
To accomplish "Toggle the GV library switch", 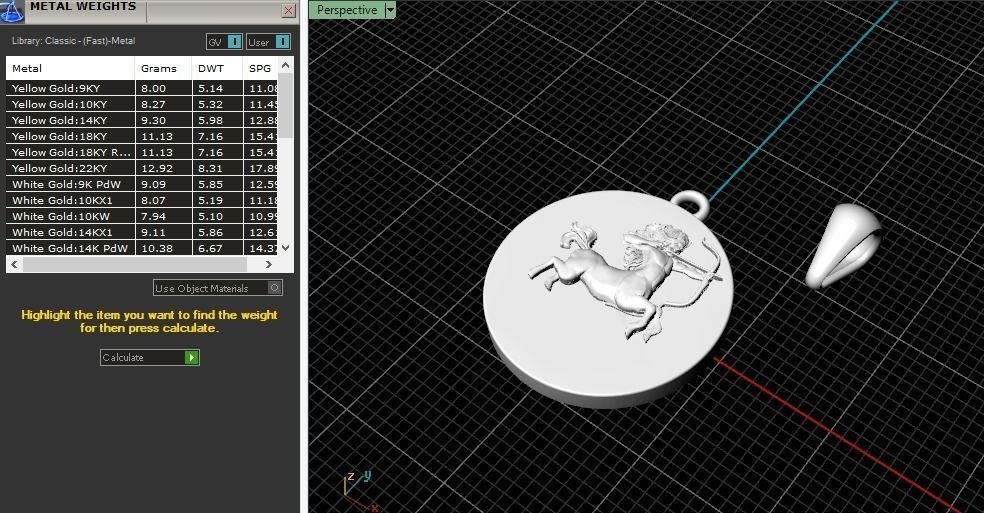I will (x=234, y=42).
